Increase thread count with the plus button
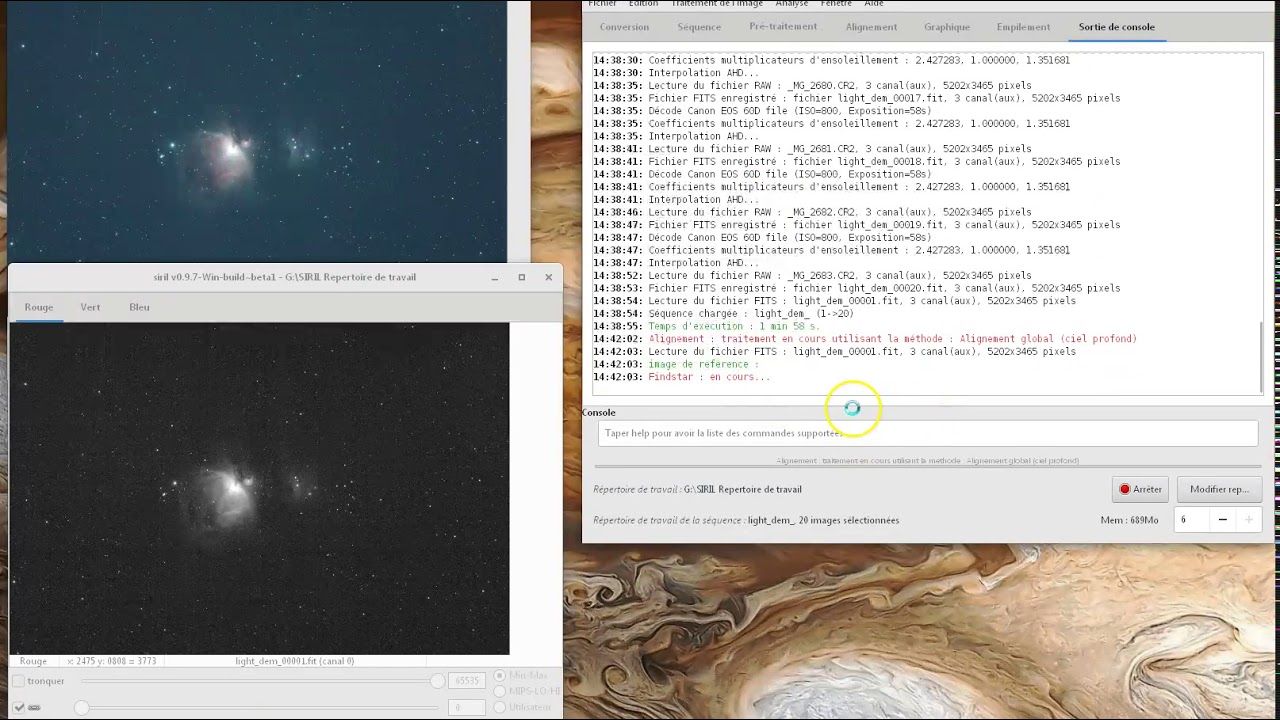 1248,520
